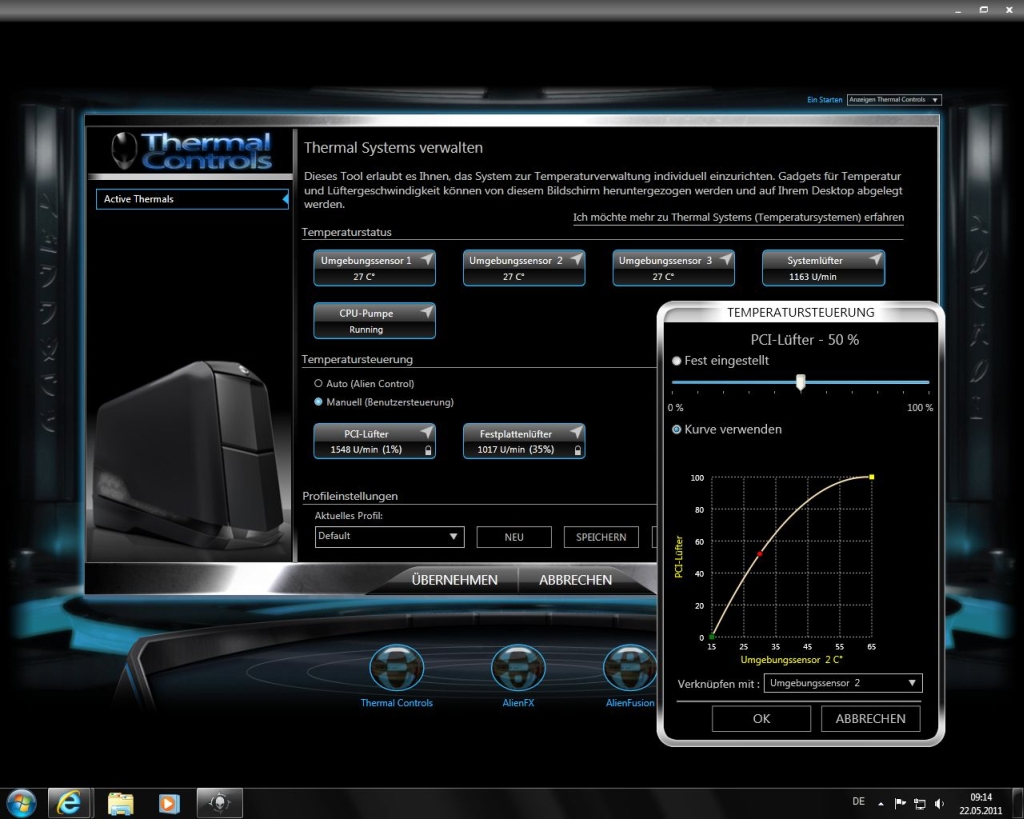The image size is (1024, 819).
Task: Click Alienware Command Center taskbar icon
Action: click(220, 803)
